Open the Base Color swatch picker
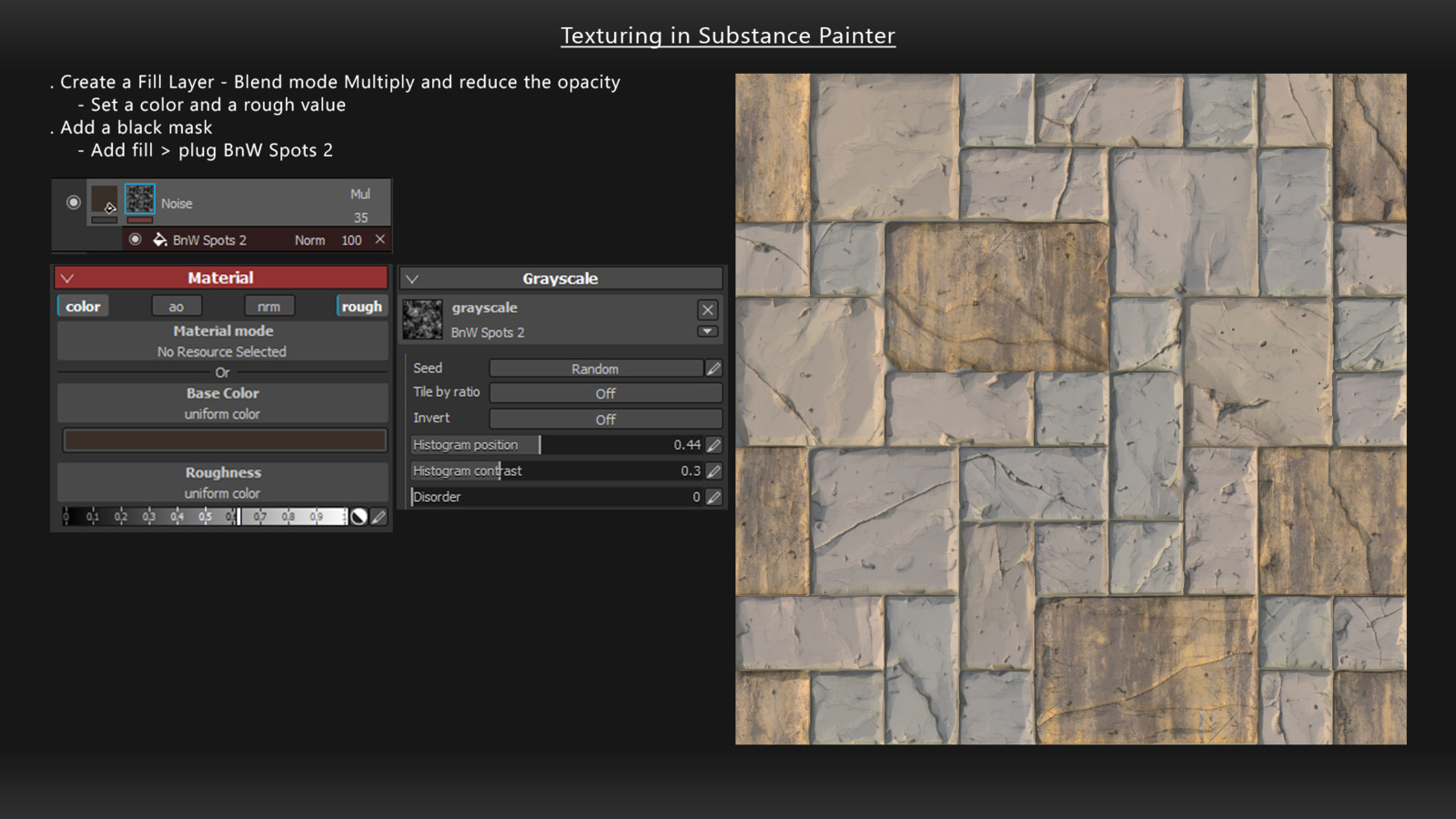Screen dimensions: 1456x819 [225, 440]
